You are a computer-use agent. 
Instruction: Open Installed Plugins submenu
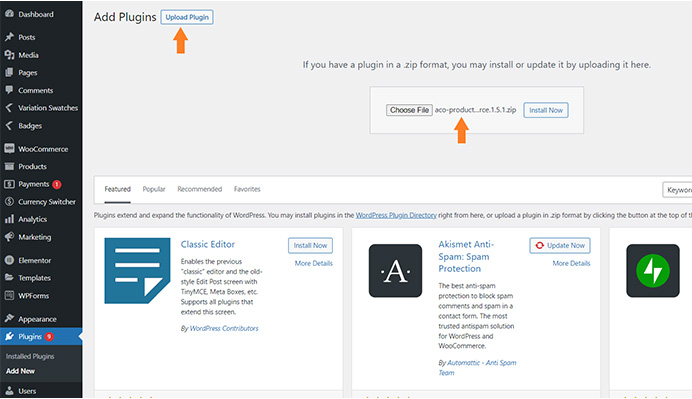point(30,356)
